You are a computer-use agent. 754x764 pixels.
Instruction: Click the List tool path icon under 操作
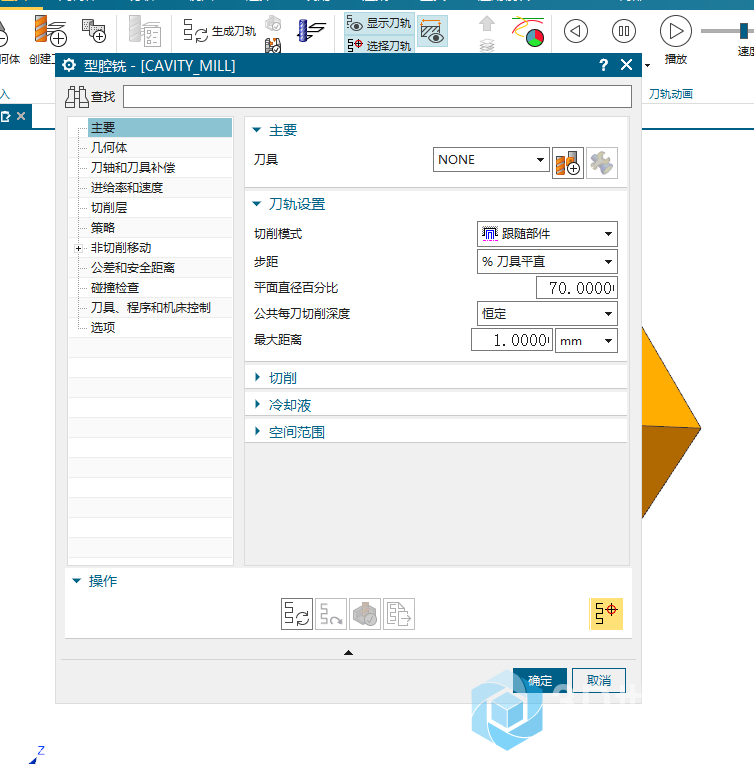pyautogui.click(x=399, y=614)
